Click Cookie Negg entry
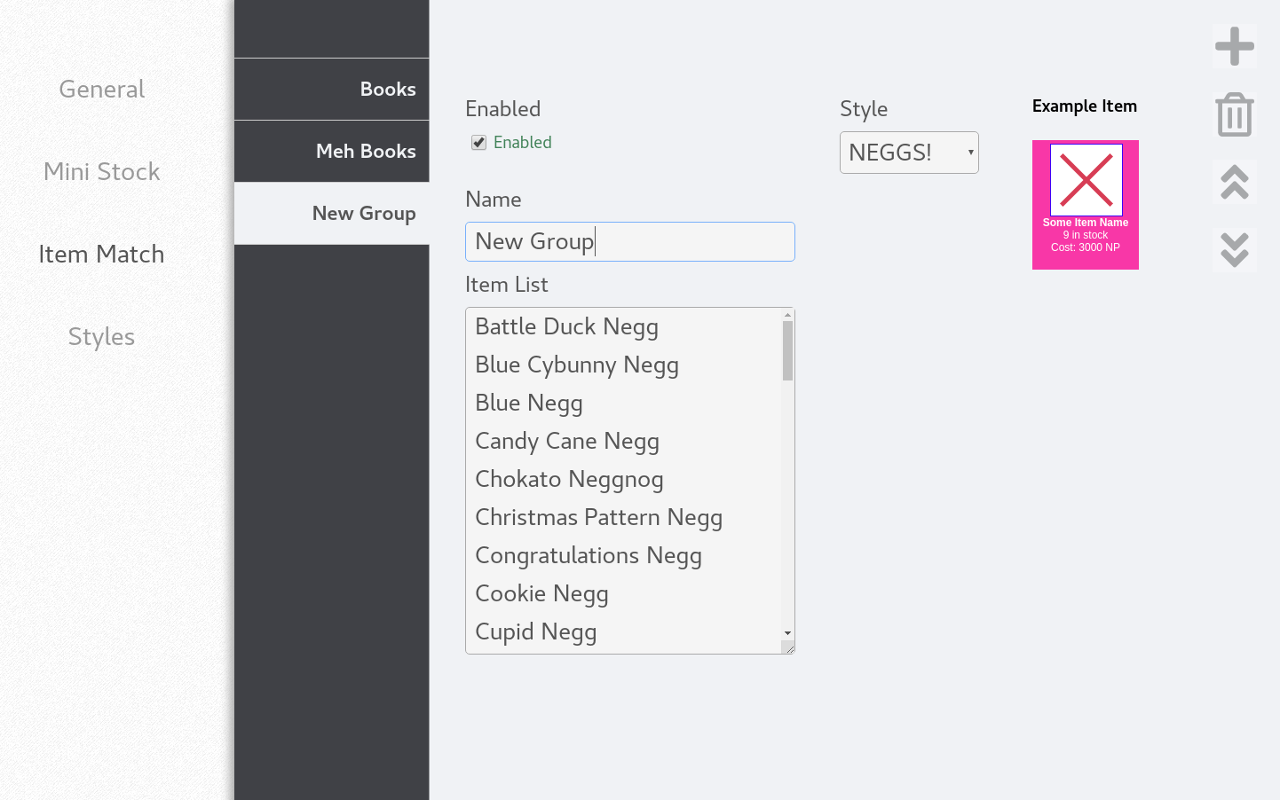Image resolution: width=1280 pixels, height=800 pixels. pyautogui.click(x=542, y=593)
